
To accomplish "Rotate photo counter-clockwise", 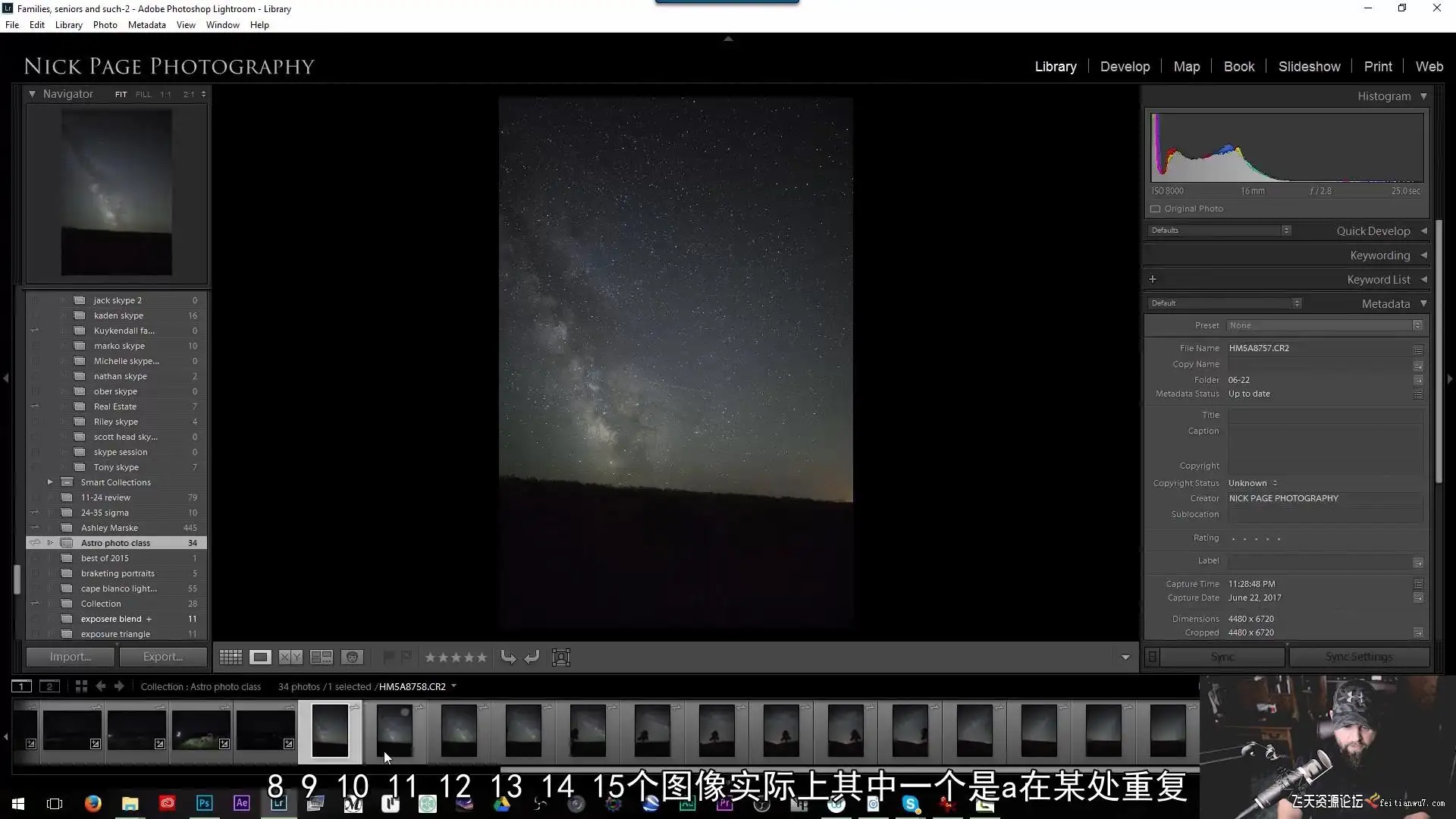I will pyautogui.click(x=508, y=657).
